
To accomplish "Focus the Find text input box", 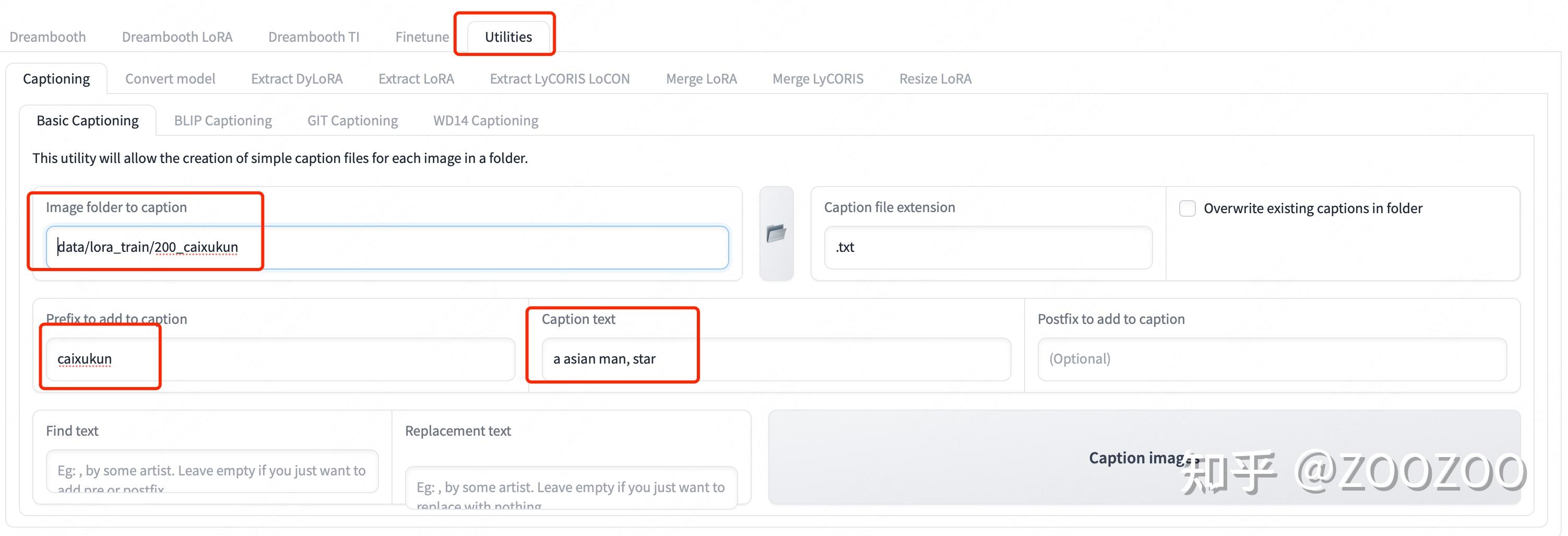I will point(212,471).
